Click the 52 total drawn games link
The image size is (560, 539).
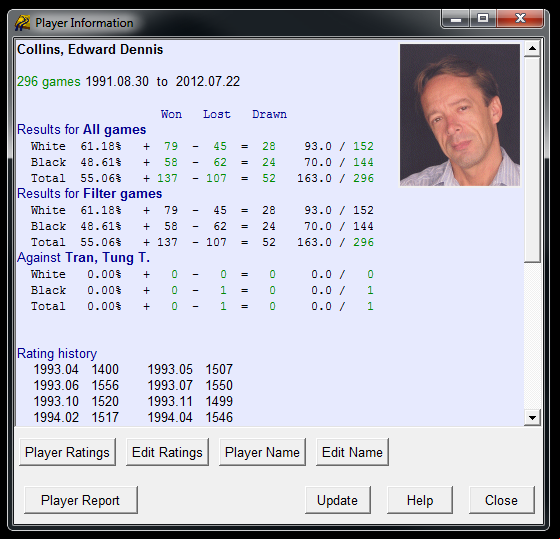(x=269, y=178)
